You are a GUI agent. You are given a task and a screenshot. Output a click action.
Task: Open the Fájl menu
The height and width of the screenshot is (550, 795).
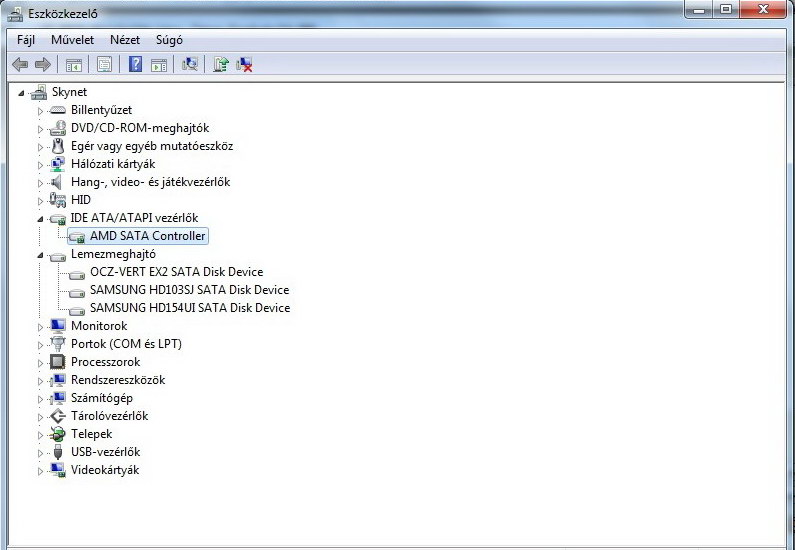pos(26,40)
